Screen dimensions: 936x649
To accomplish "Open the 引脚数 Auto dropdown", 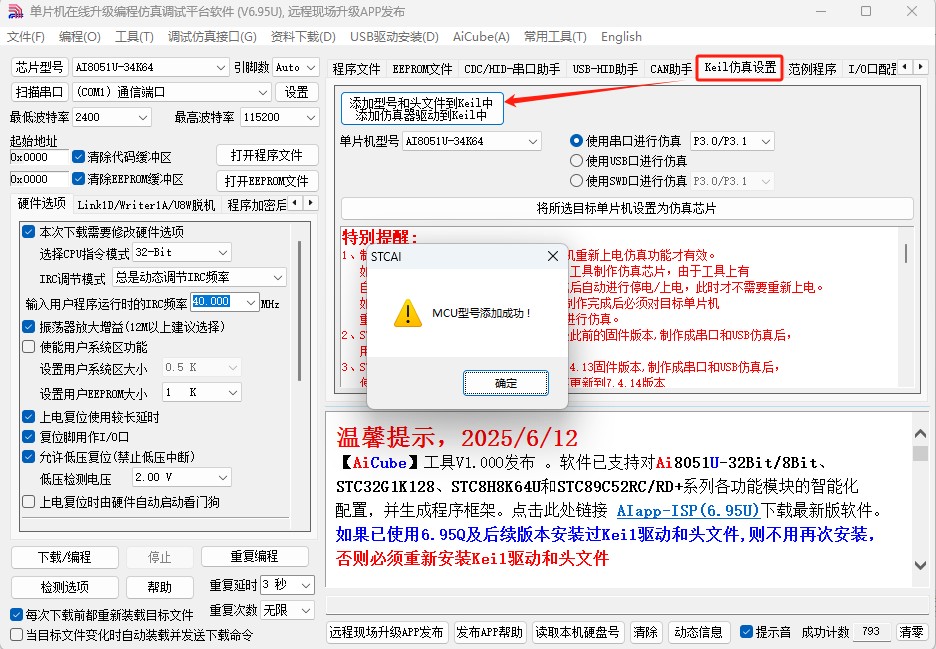I will pos(311,67).
